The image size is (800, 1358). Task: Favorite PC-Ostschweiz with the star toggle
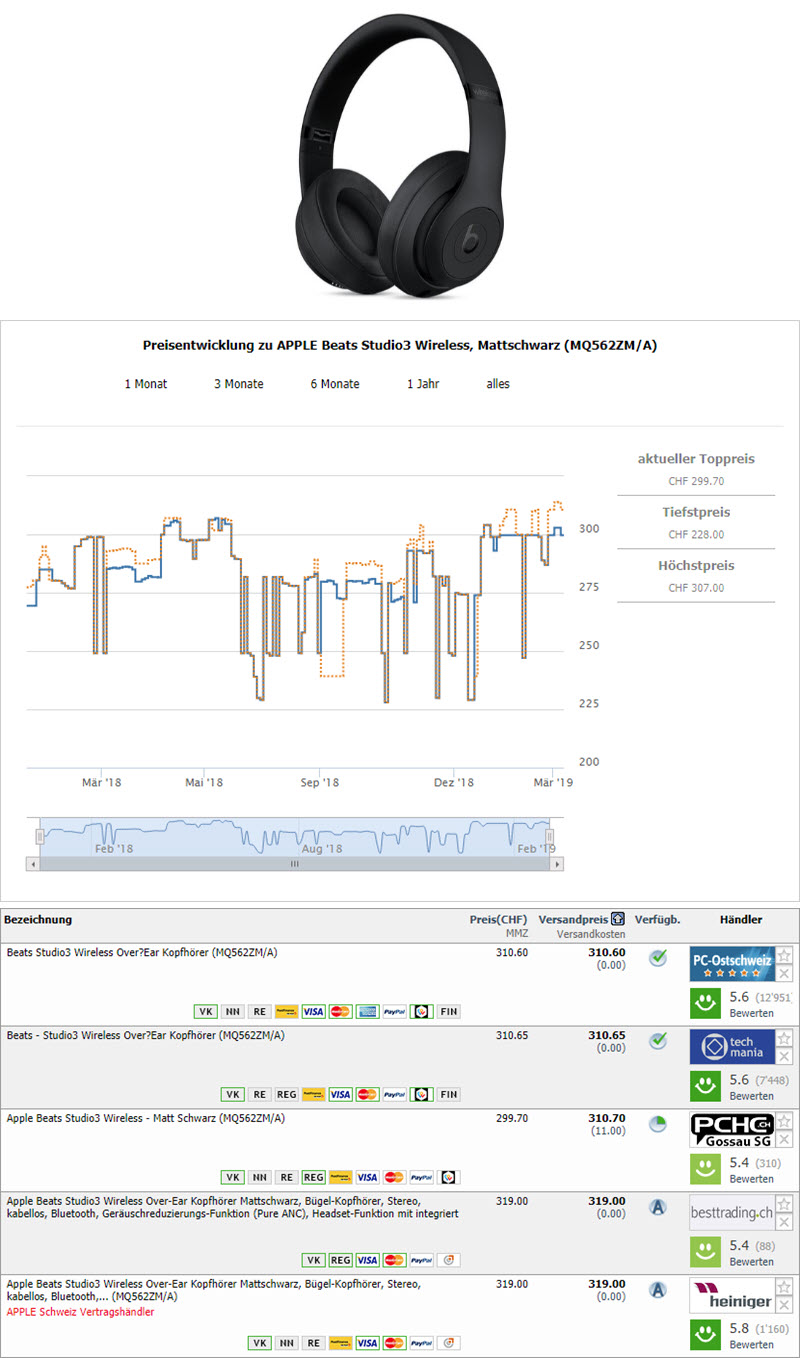tap(785, 955)
